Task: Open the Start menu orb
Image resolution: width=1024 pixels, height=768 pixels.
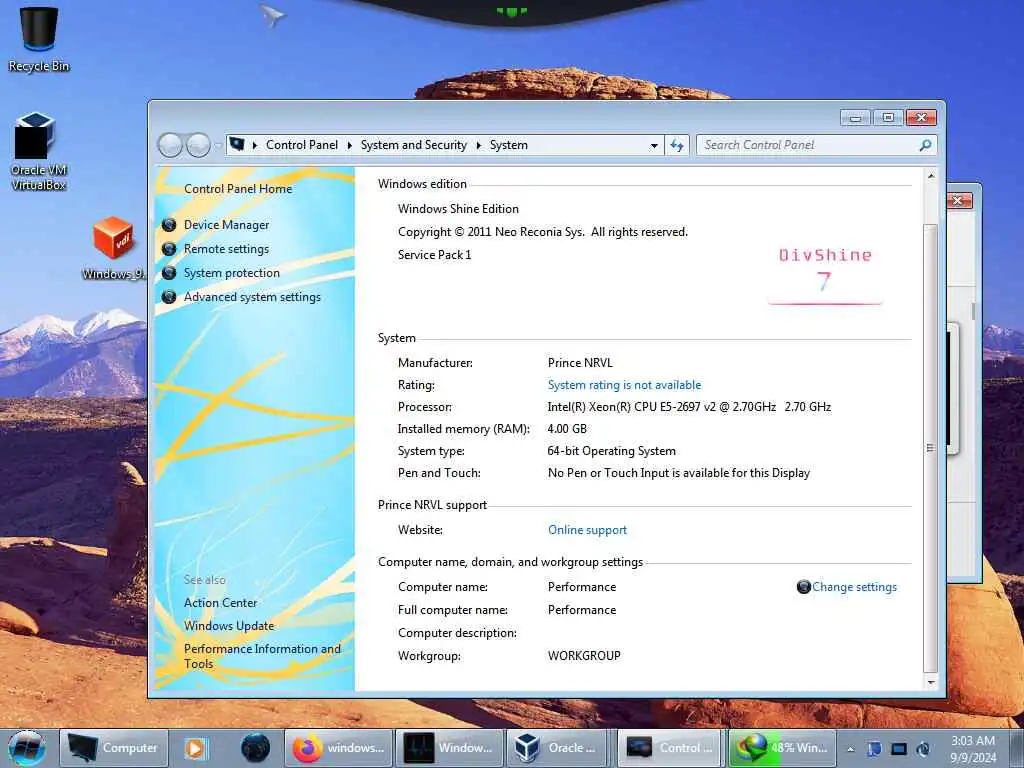Action: [26, 748]
